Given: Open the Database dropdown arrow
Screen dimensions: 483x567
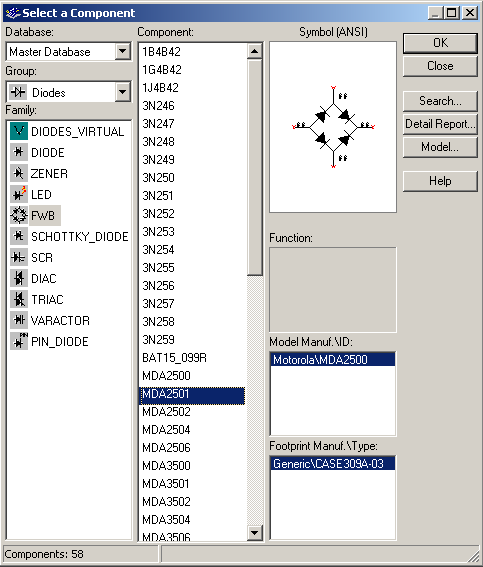Looking at the screenshot, I should pyautogui.click(x=123, y=52).
